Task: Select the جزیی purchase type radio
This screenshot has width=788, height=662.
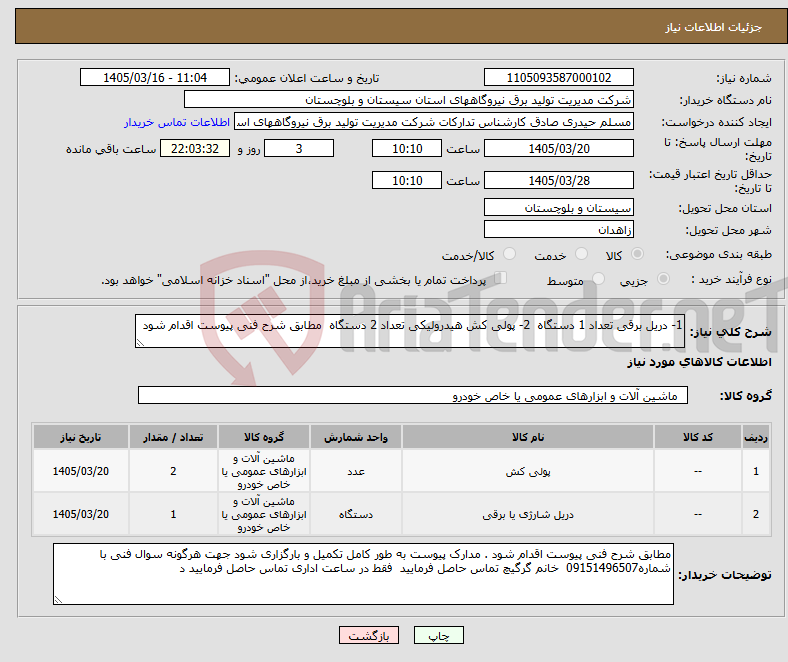Action: point(663,278)
